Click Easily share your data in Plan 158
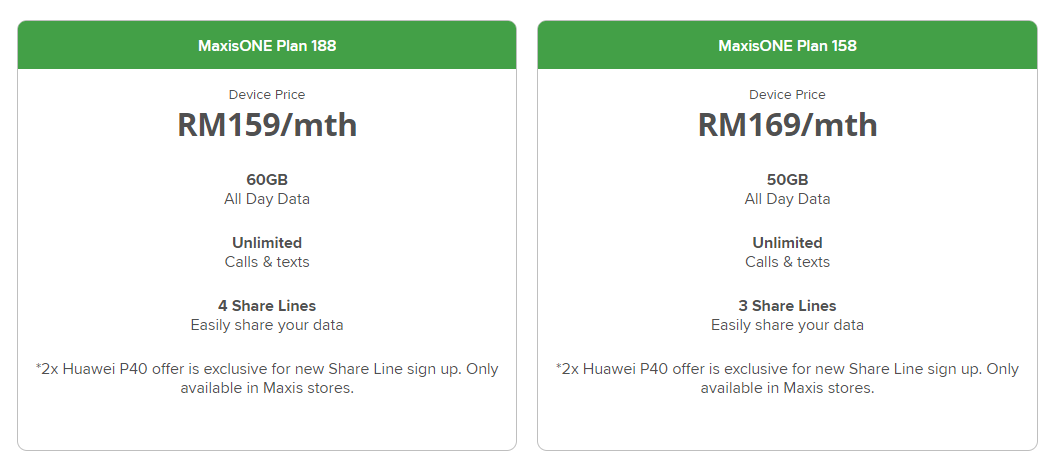Viewport: 1056px width, 467px height. click(787, 325)
